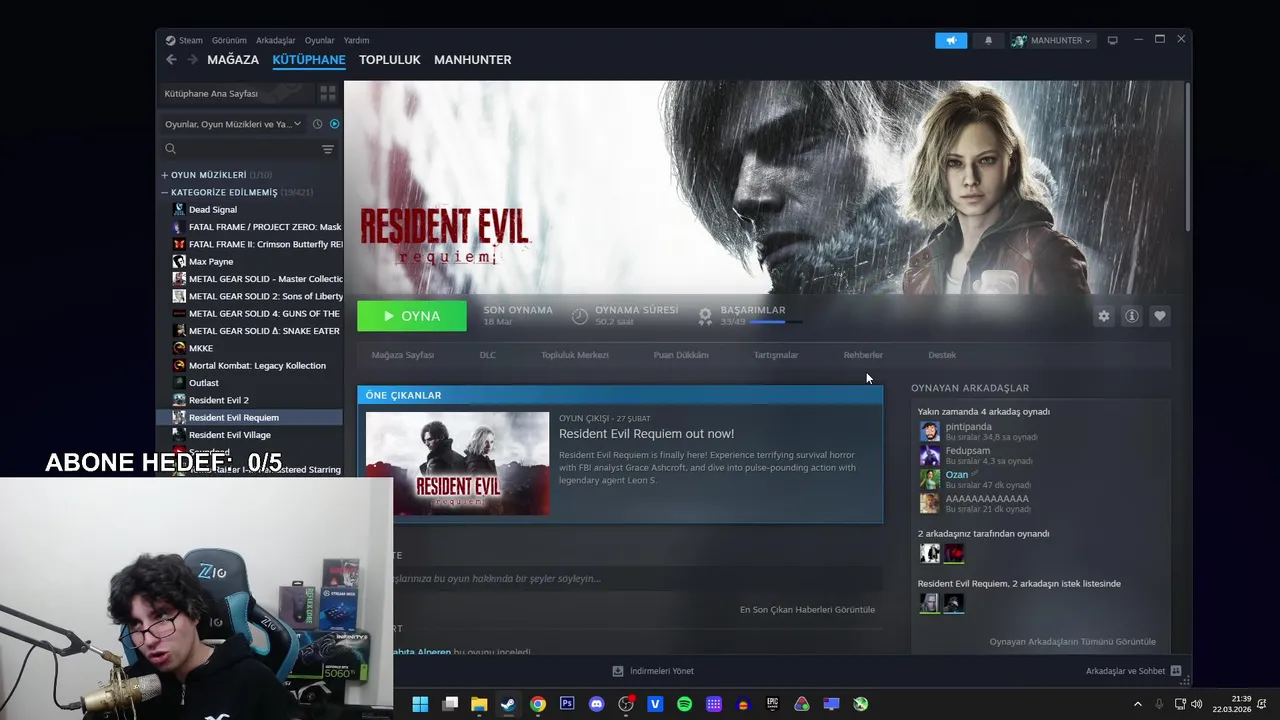Open Destek link
This screenshot has width=1280, height=720.
click(942, 355)
